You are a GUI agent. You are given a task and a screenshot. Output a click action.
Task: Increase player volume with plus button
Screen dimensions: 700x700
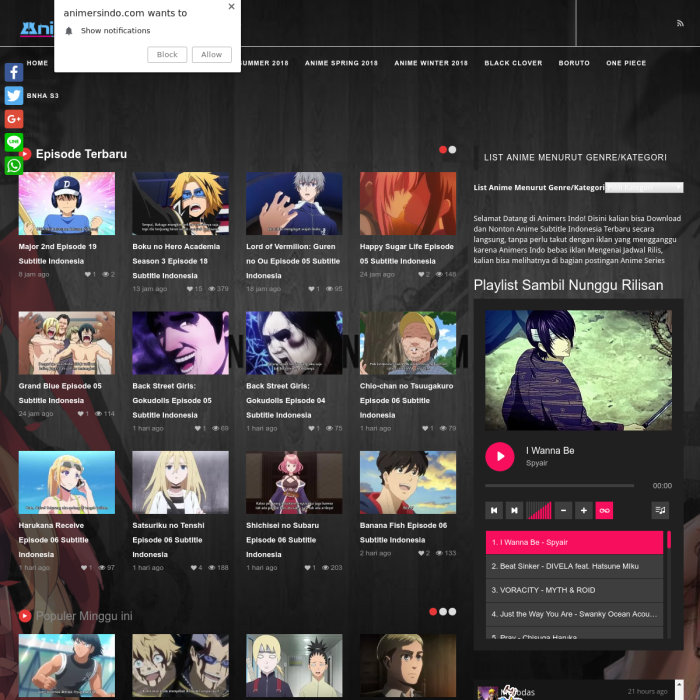(x=583, y=510)
